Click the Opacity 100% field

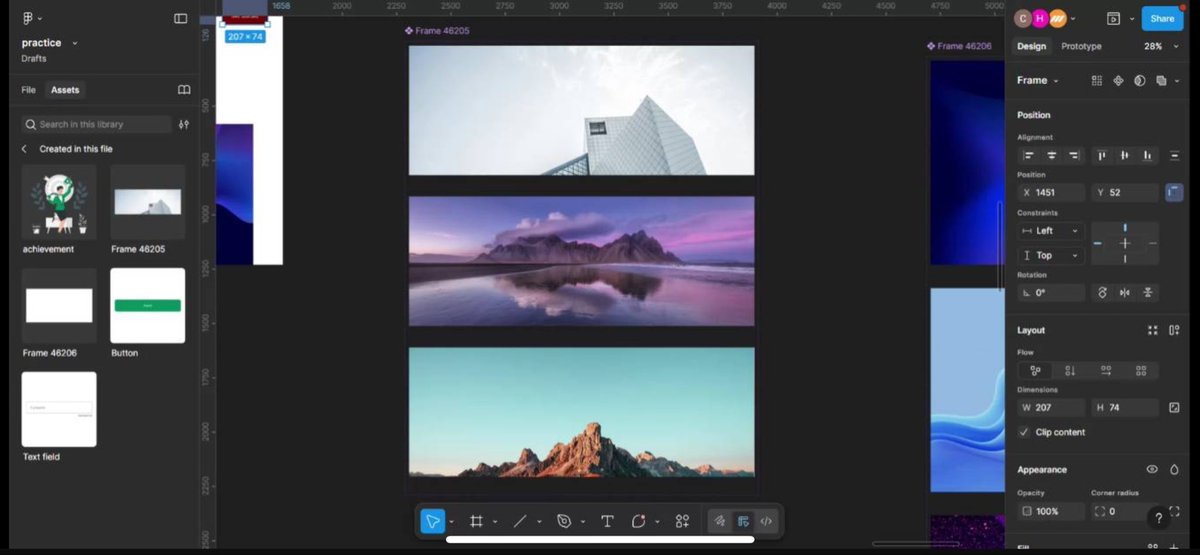(1051, 511)
